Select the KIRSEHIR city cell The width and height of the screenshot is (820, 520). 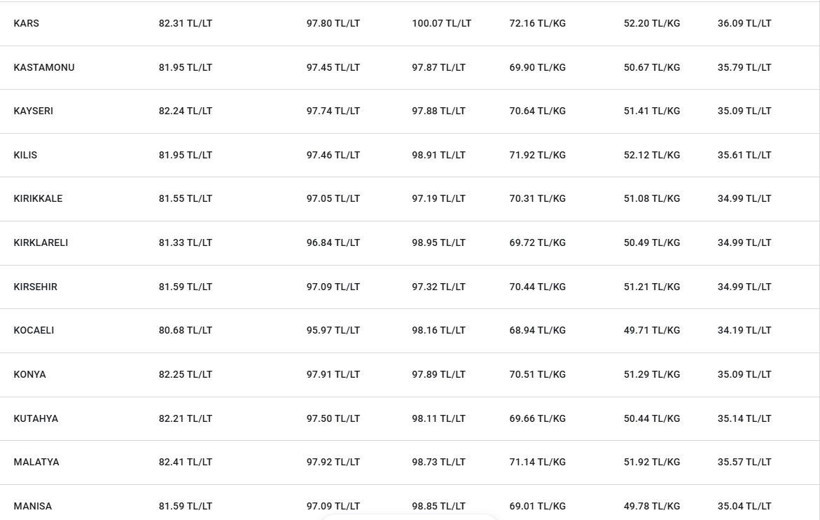[x=36, y=287]
